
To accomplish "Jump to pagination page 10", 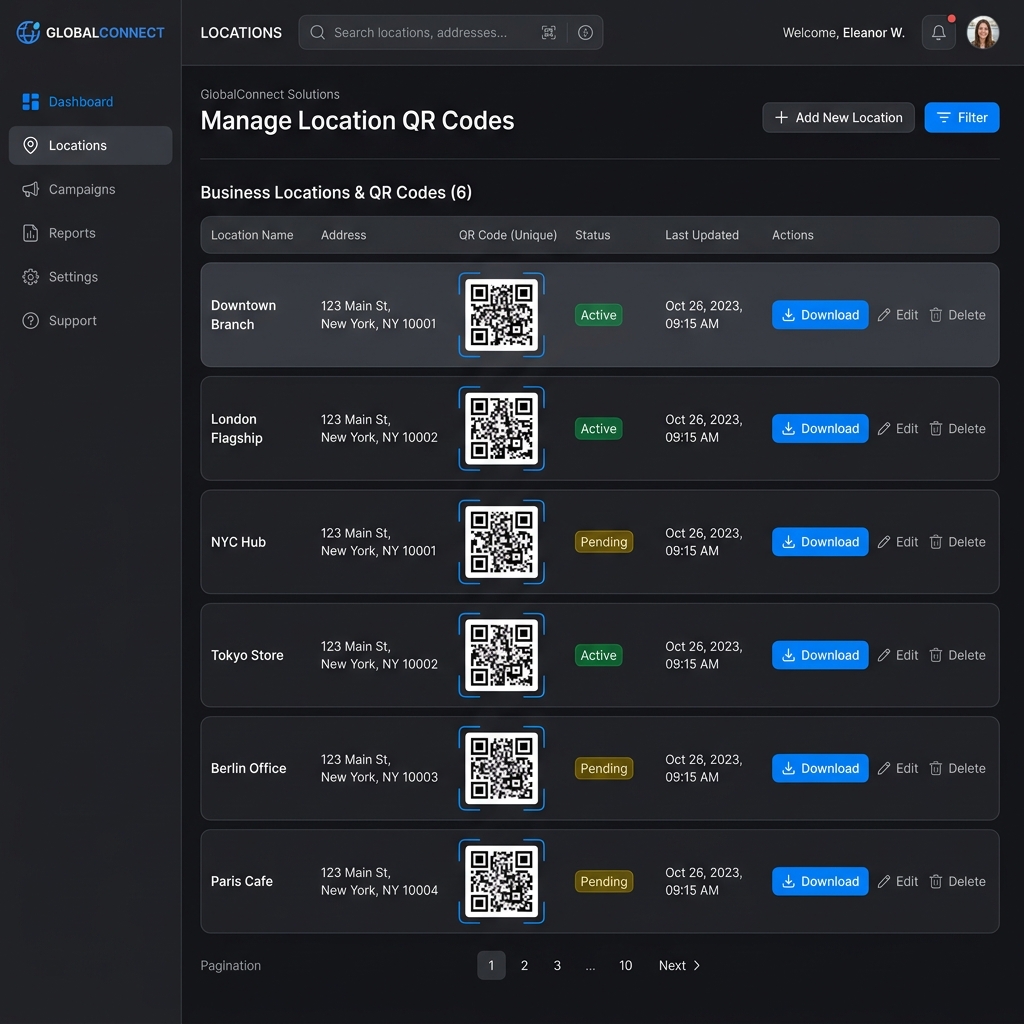I will pyautogui.click(x=626, y=965).
